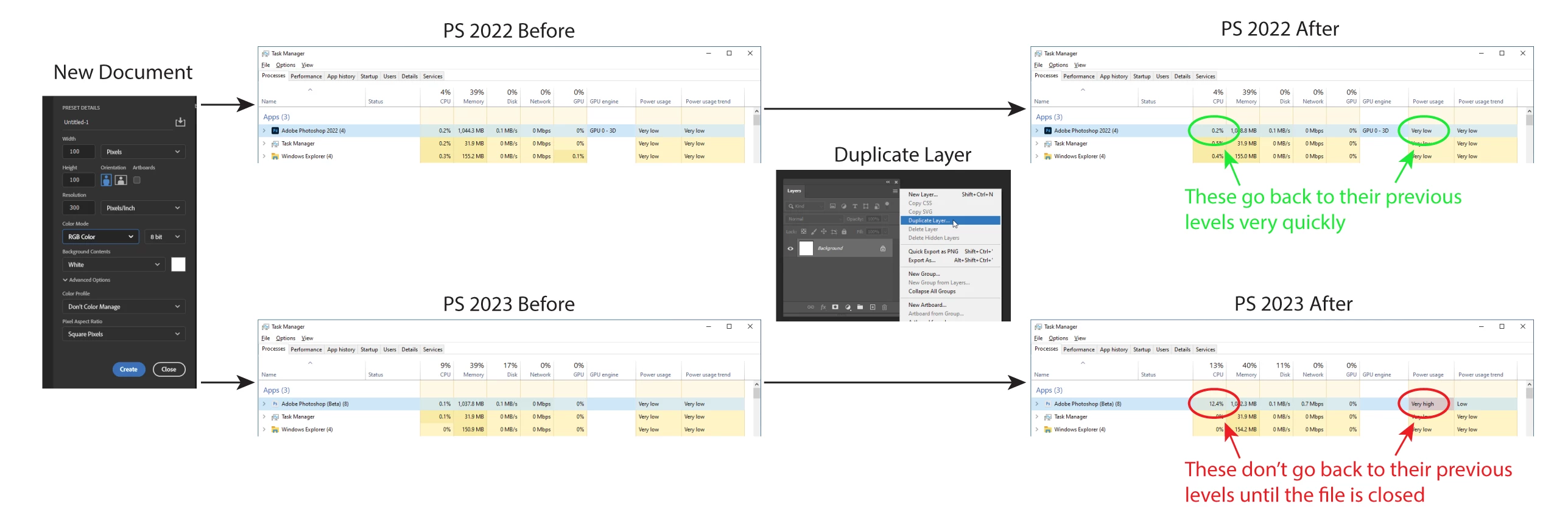1568x526 pixels.
Task: Click the delete layer trash icon
Action: coord(884,307)
